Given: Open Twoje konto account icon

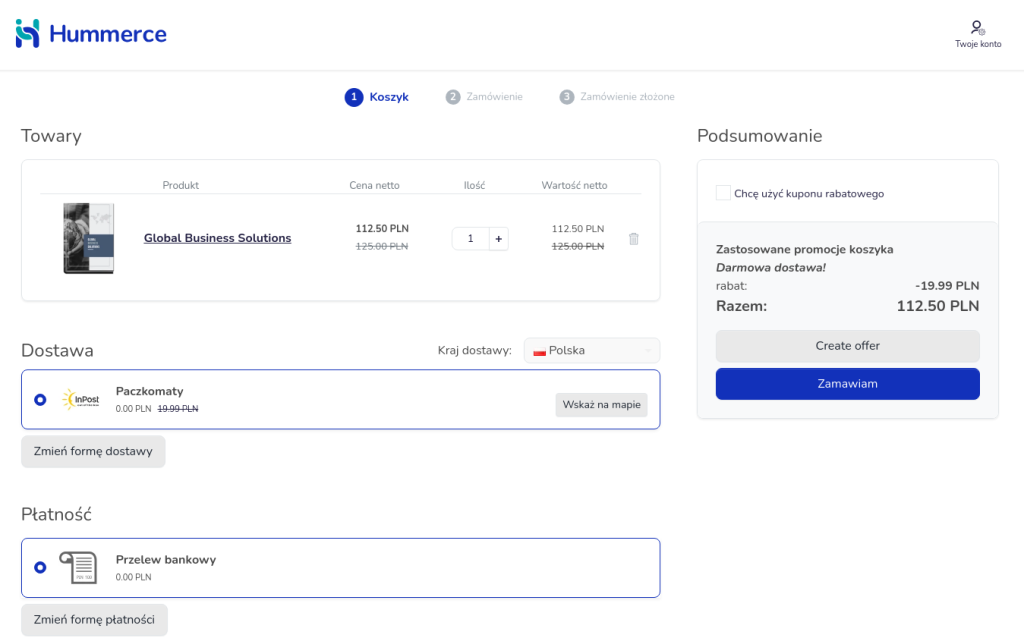Looking at the screenshot, I should 977,28.
